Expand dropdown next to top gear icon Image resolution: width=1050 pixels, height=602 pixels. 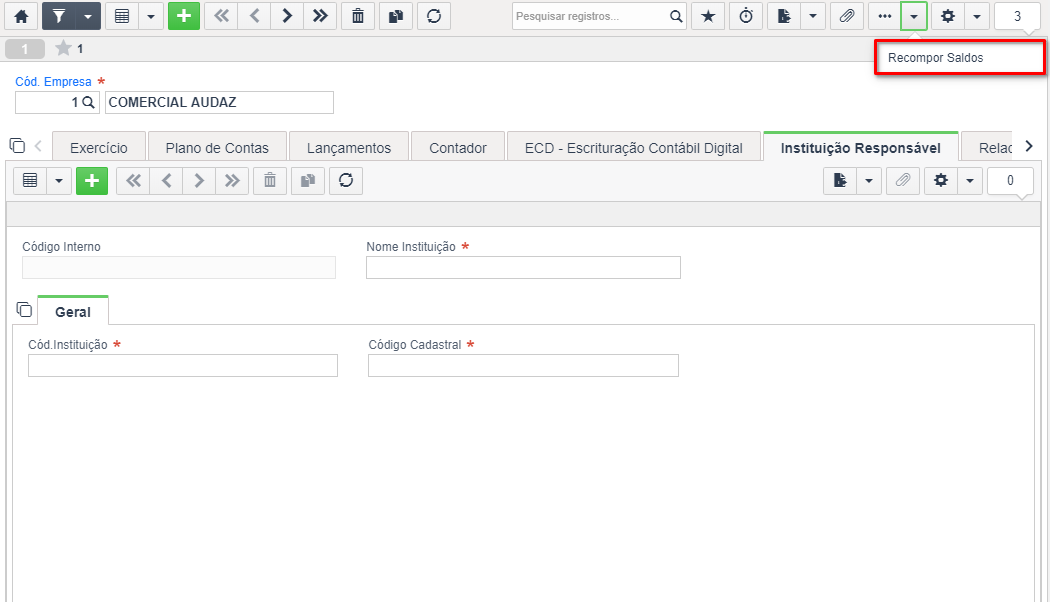tap(977, 16)
